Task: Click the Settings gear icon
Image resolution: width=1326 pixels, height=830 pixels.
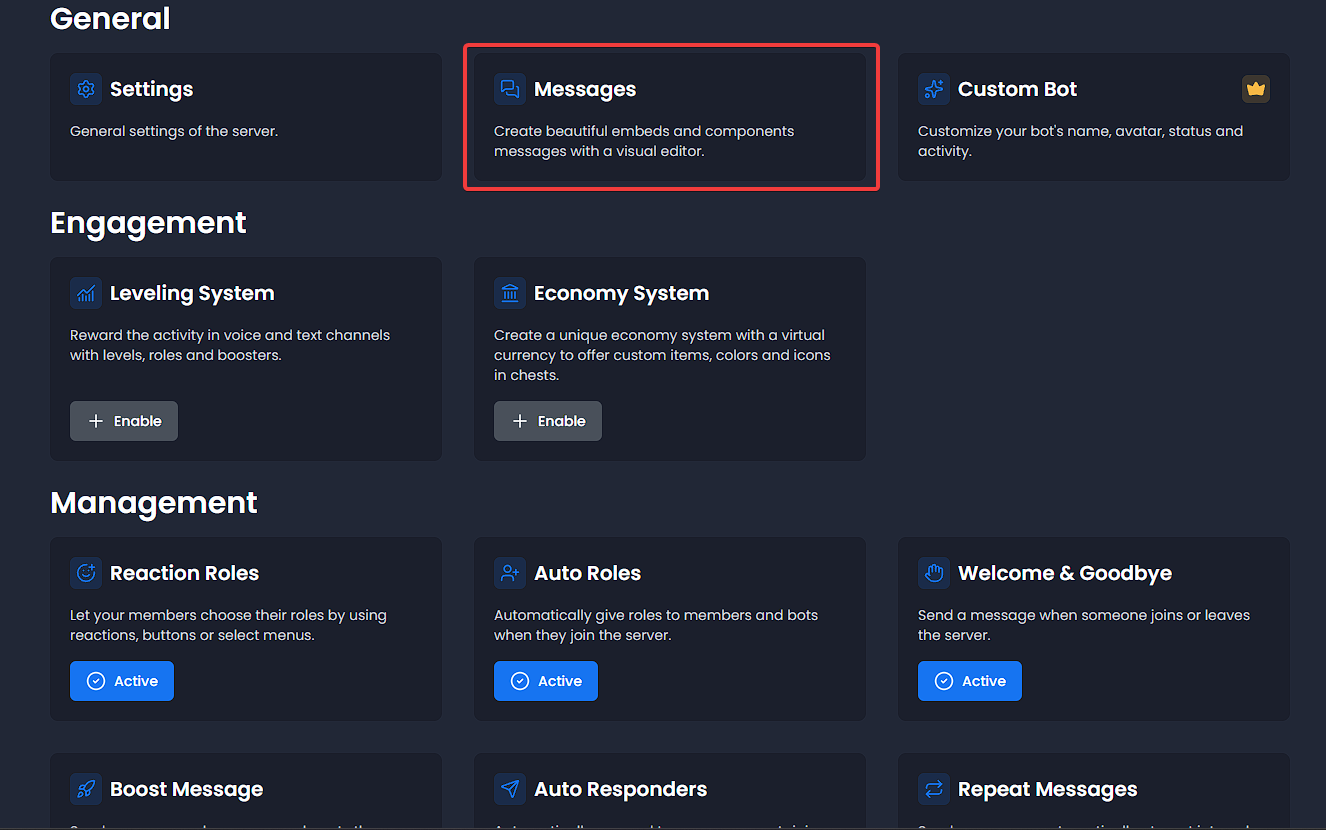Action: (86, 89)
